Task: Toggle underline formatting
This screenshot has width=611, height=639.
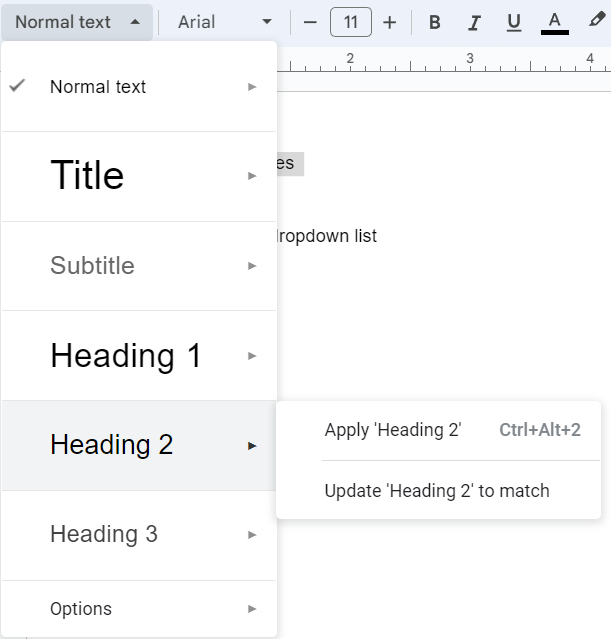Action: pyautogui.click(x=514, y=22)
